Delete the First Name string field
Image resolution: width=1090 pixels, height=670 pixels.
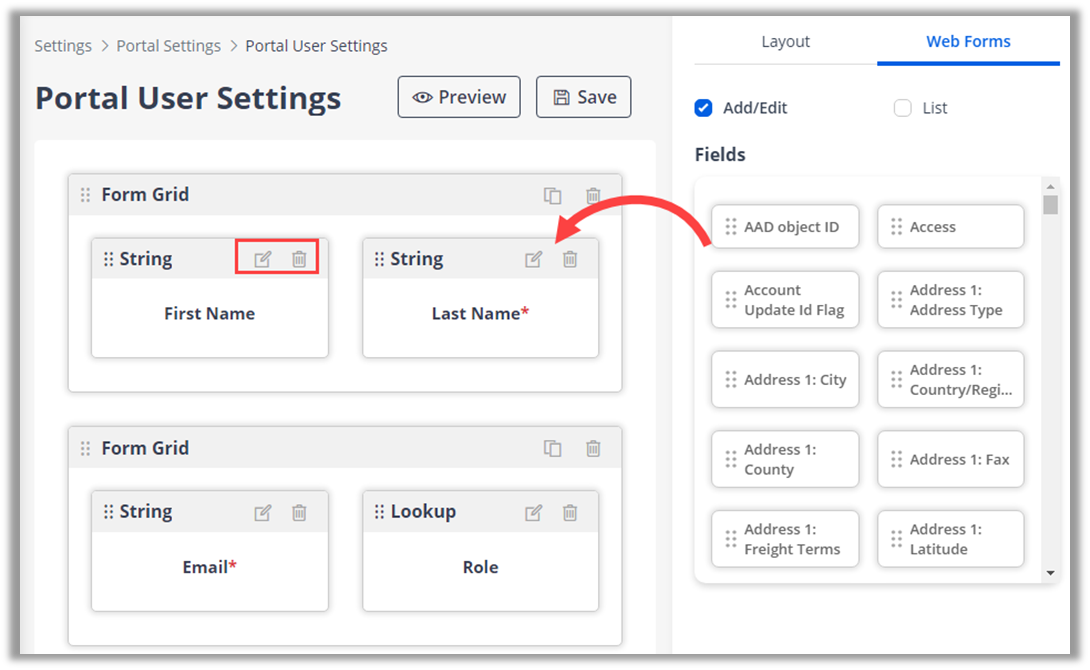tap(299, 259)
